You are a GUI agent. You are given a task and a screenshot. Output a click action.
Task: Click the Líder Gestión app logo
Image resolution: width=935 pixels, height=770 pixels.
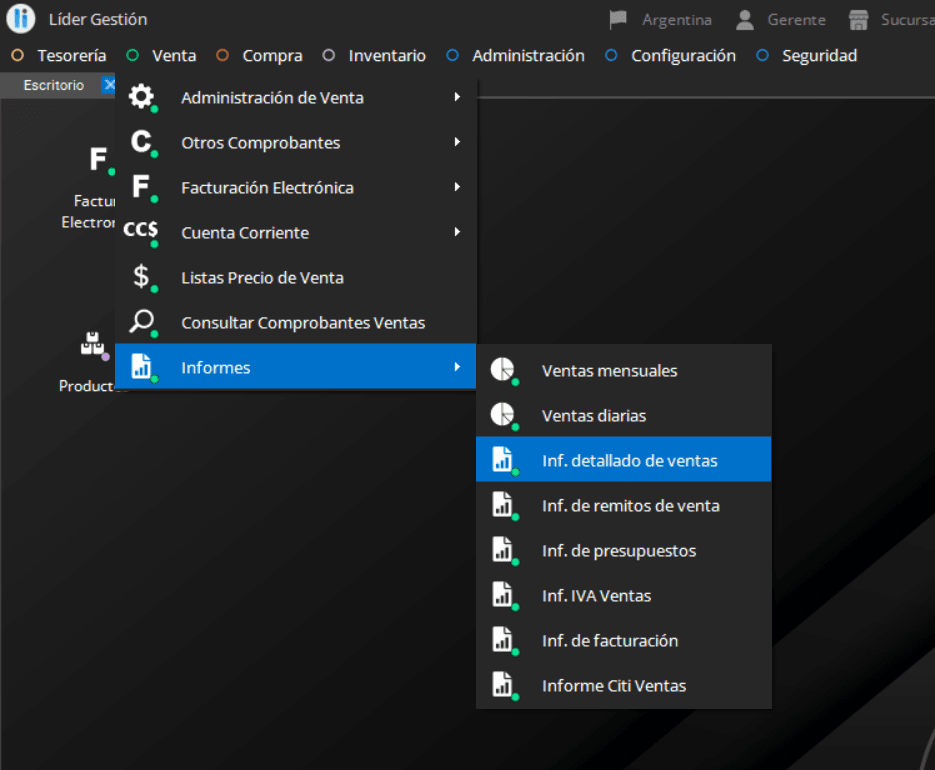(x=20, y=20)
